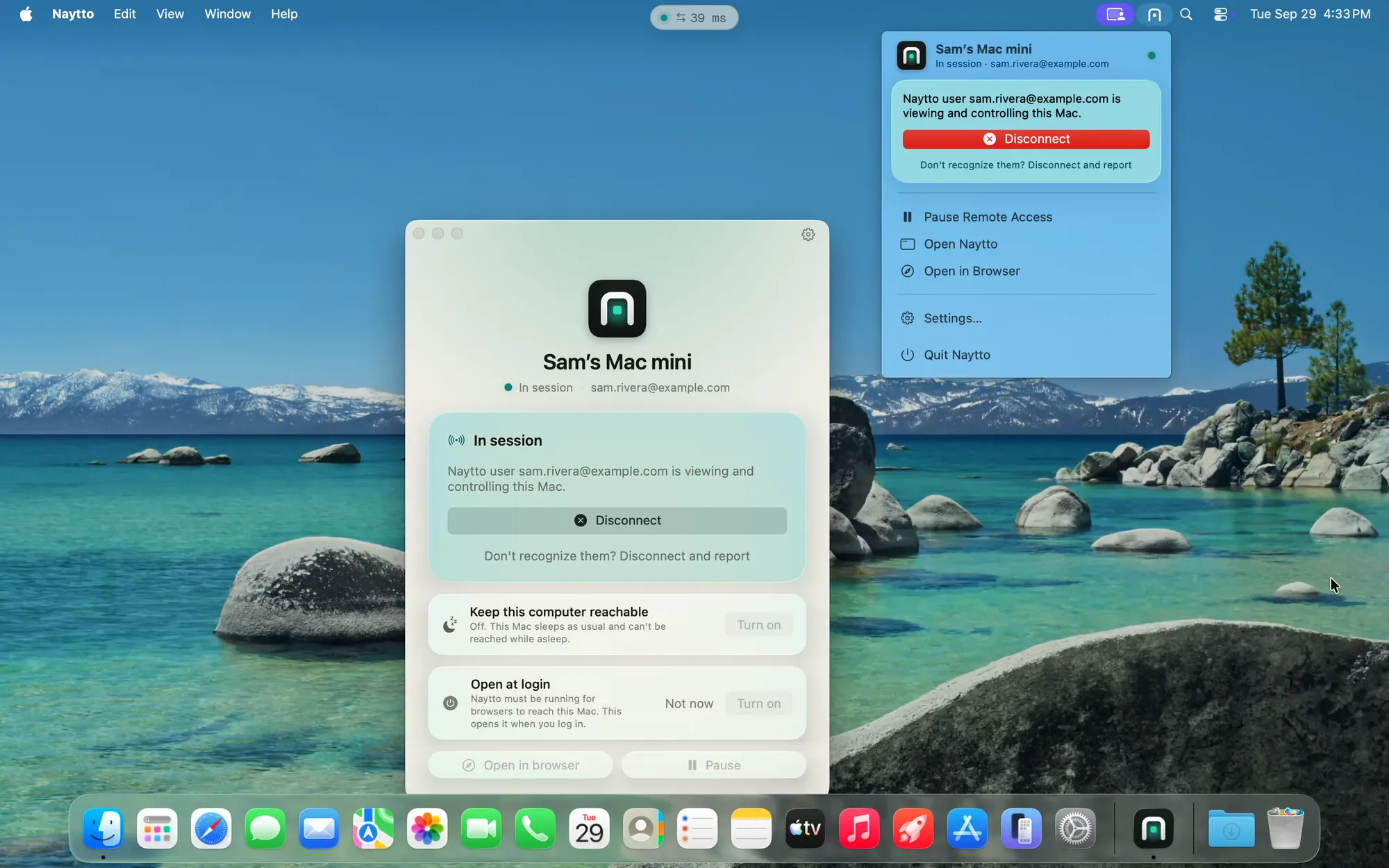This screenshot has width=1389, height=868.
Task: Click the Sam's Mac mini window title
Action: pyautogui.click(x=617, y=362)
